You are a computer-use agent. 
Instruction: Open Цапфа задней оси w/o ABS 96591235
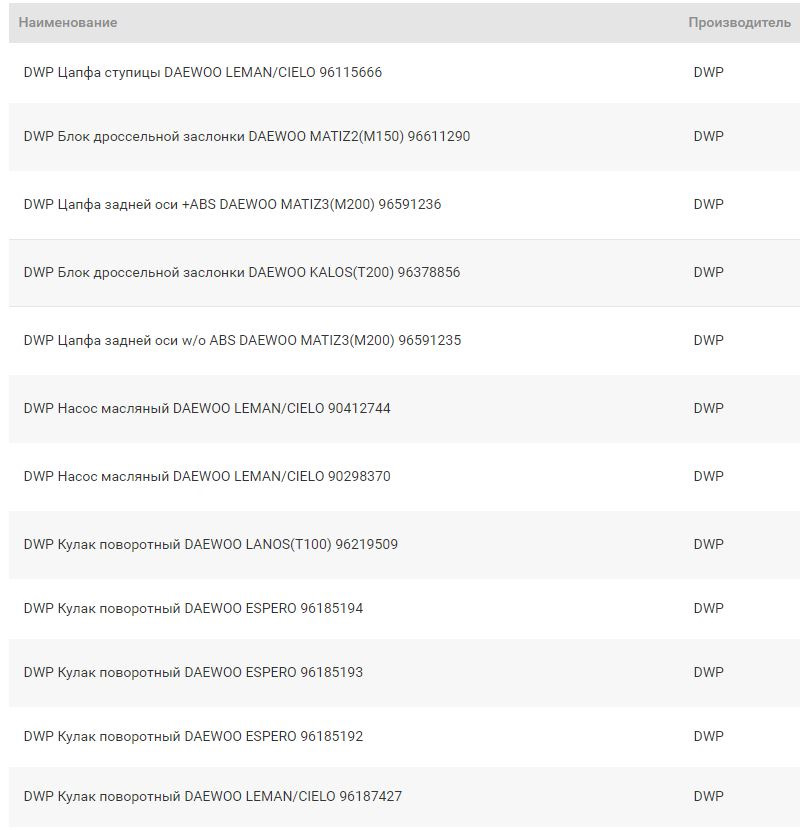[242, 340]
